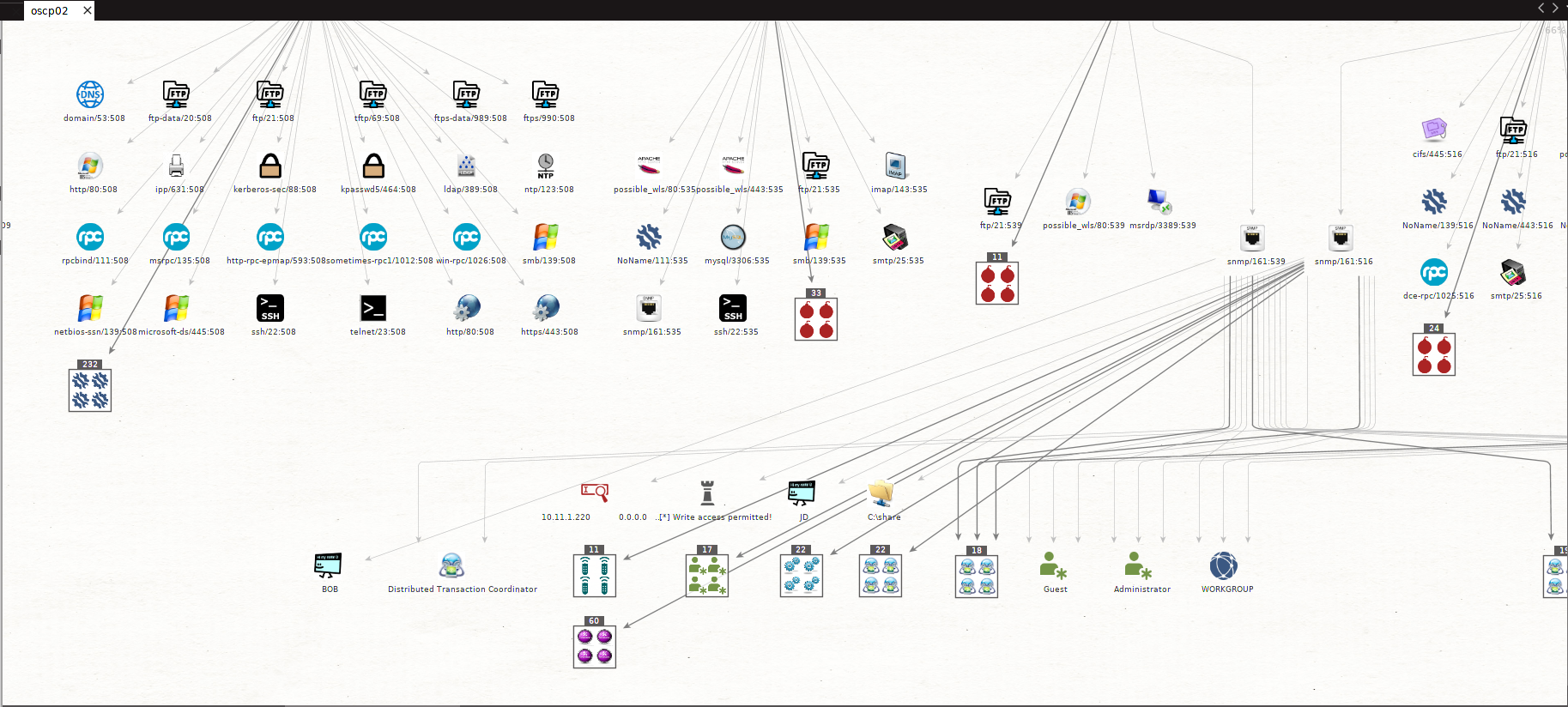Select the C:\share folder node
1568x707 pixels.
click(x=881, y=492)
